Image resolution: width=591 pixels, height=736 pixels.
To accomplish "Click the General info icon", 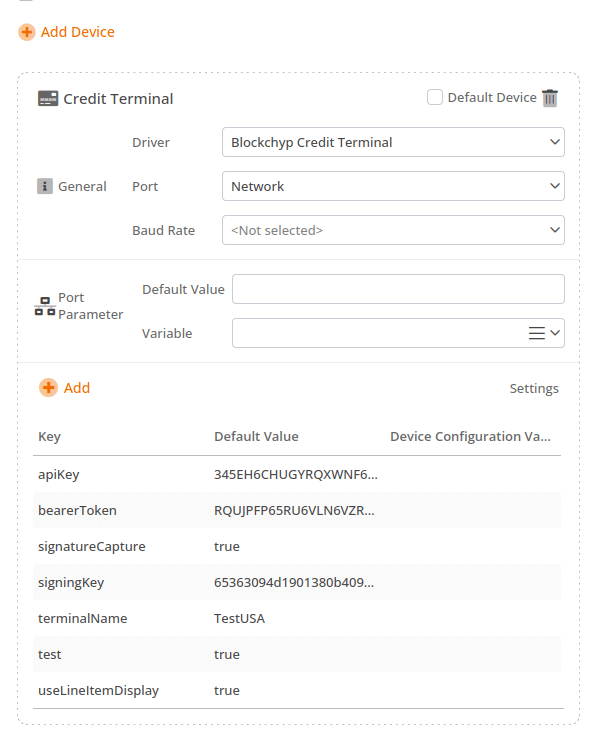I will [x=45, y=186].
